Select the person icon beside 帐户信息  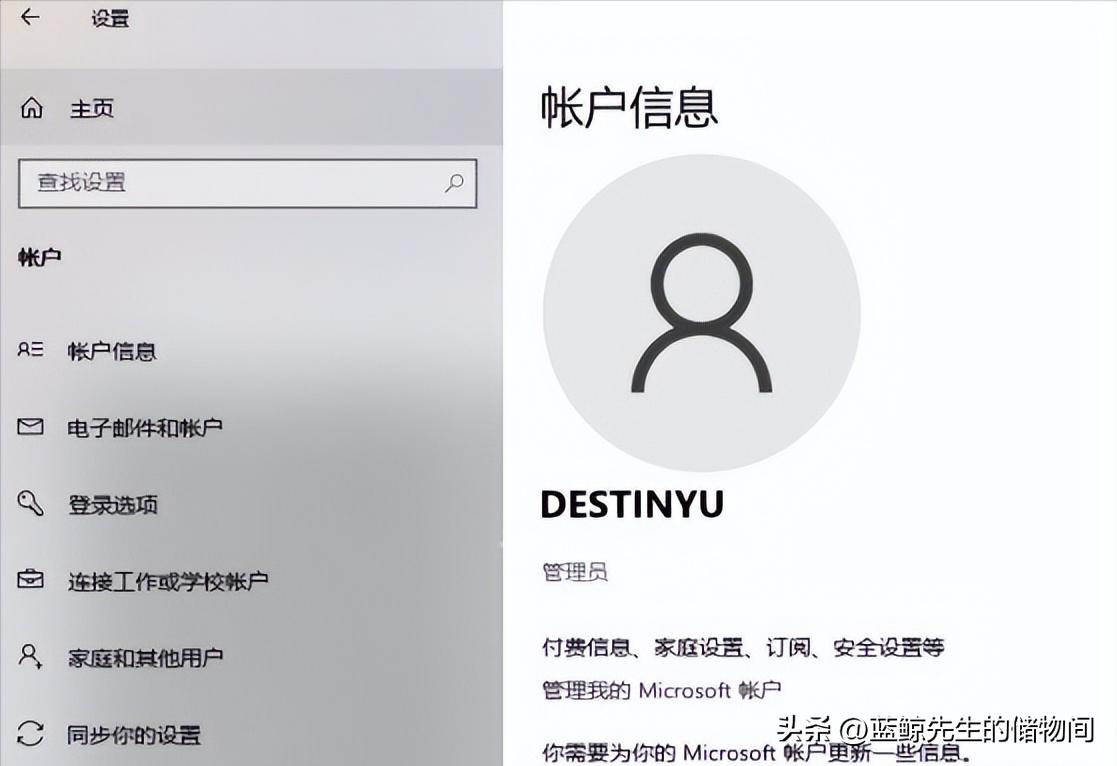tap(31, 350)
